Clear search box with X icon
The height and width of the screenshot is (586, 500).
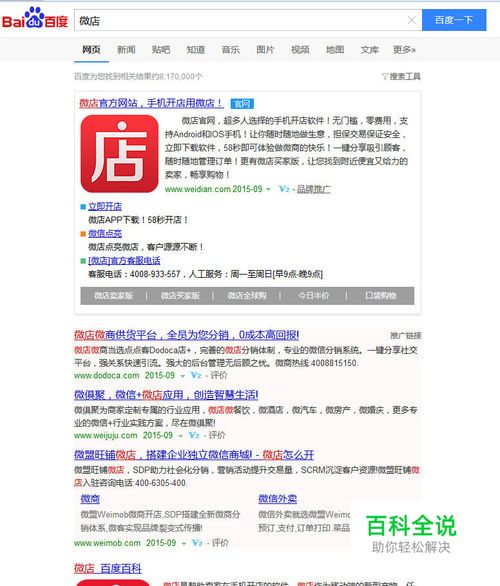tap(411, 20)
